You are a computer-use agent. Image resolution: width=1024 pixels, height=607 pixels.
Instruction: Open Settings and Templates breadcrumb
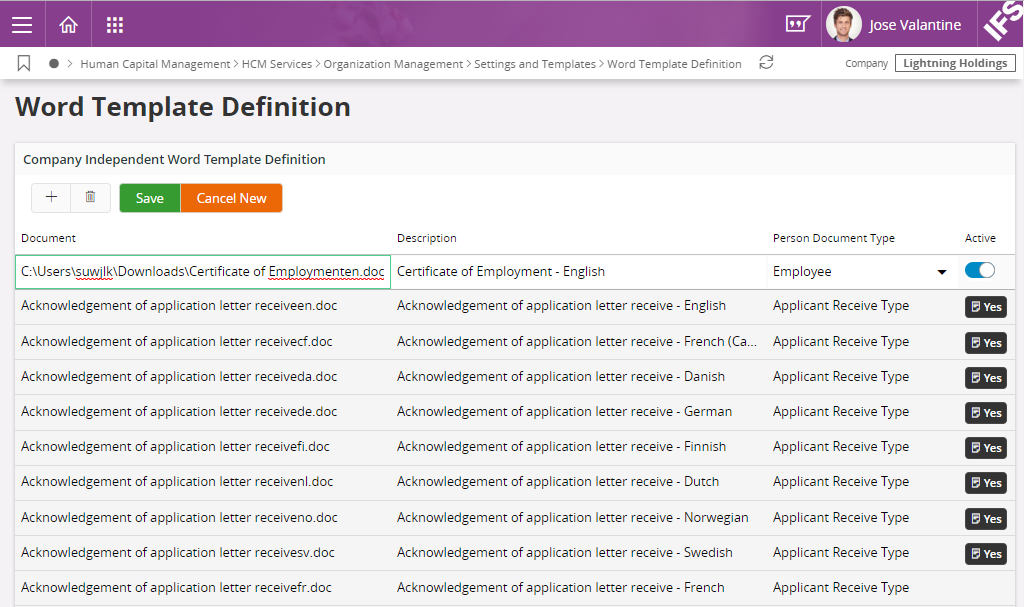tap(534, 64)
